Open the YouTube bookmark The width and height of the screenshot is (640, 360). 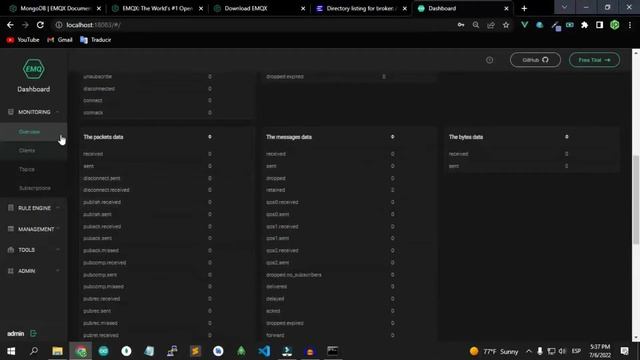coord(23,40)
